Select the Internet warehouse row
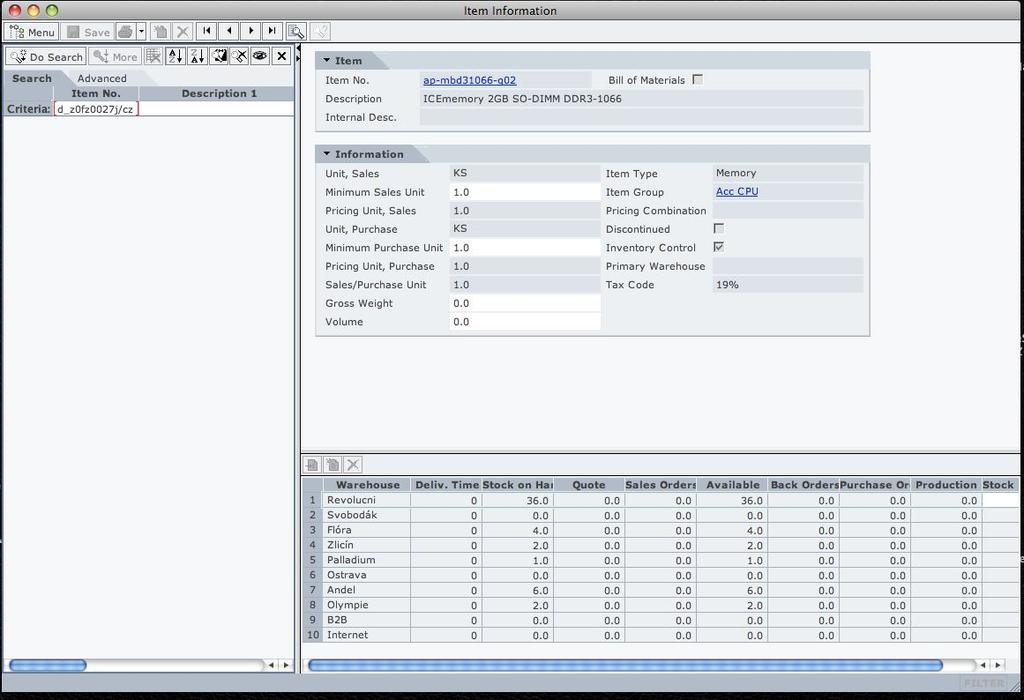The height and width of the screenshot is (700, 1024). pos(660,635)
